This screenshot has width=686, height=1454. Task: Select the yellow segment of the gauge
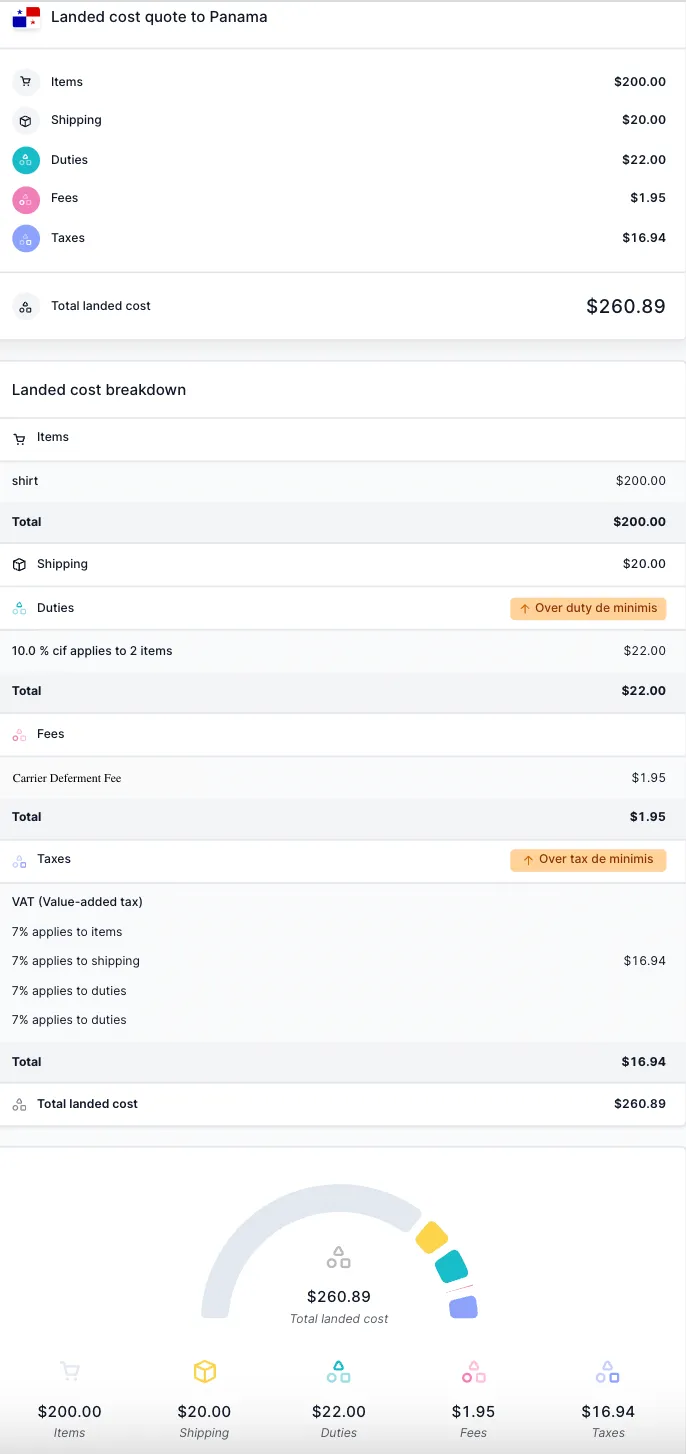pyautogui.click(x=432, y=1238)
